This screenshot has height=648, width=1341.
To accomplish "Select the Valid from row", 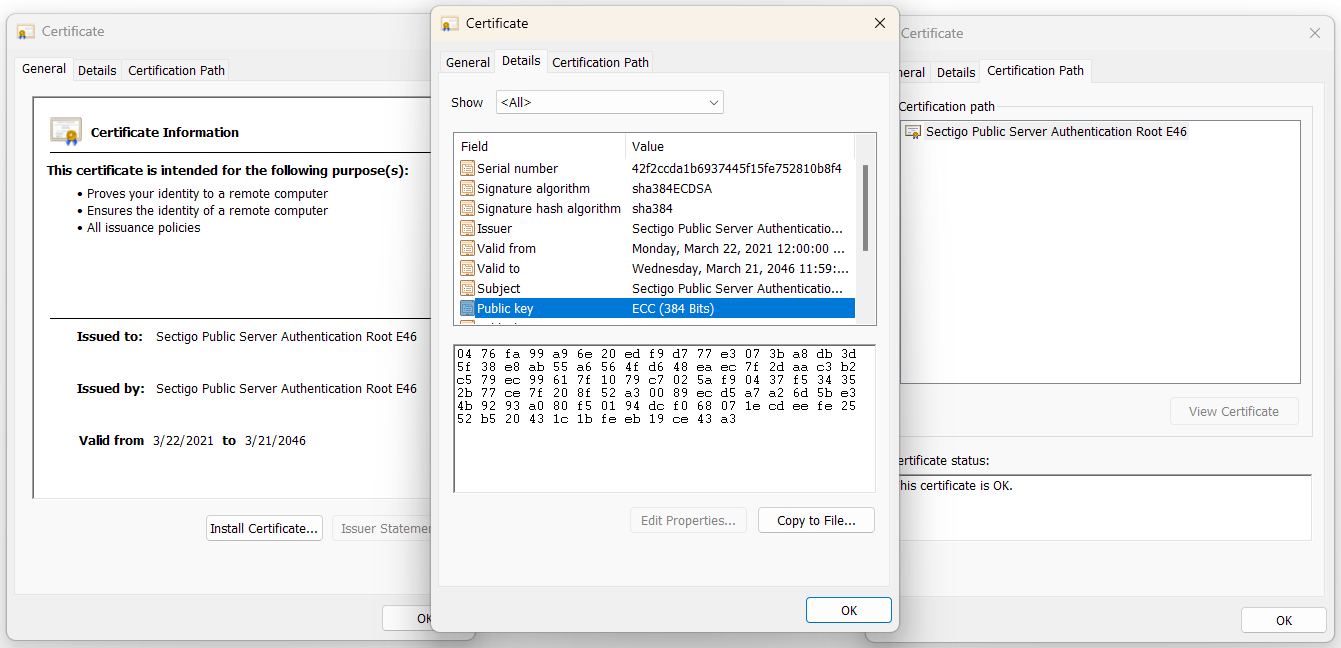I will [x=656, y=248].
